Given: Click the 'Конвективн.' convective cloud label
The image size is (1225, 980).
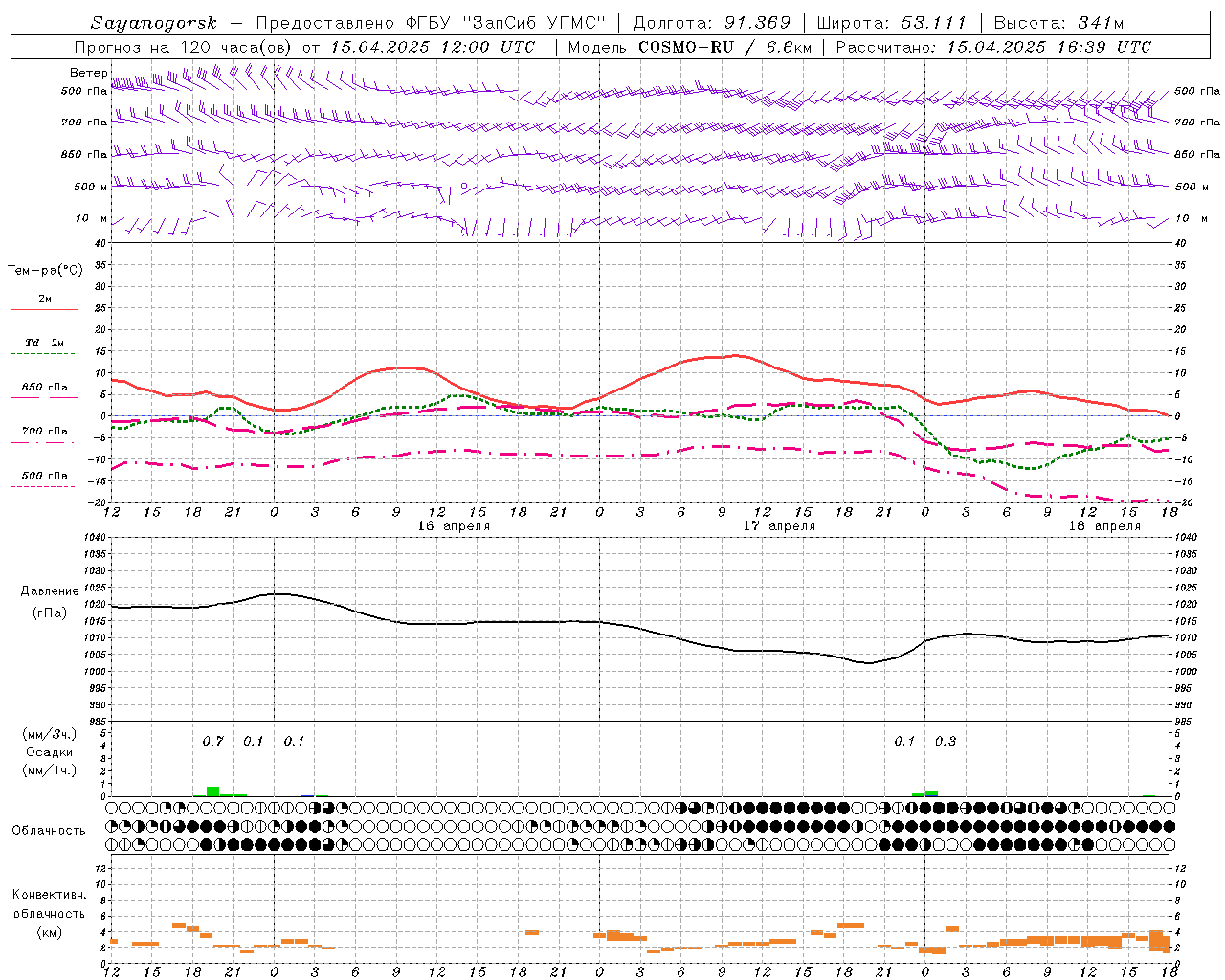Looking at the screenshot, I should pos(49,895).
